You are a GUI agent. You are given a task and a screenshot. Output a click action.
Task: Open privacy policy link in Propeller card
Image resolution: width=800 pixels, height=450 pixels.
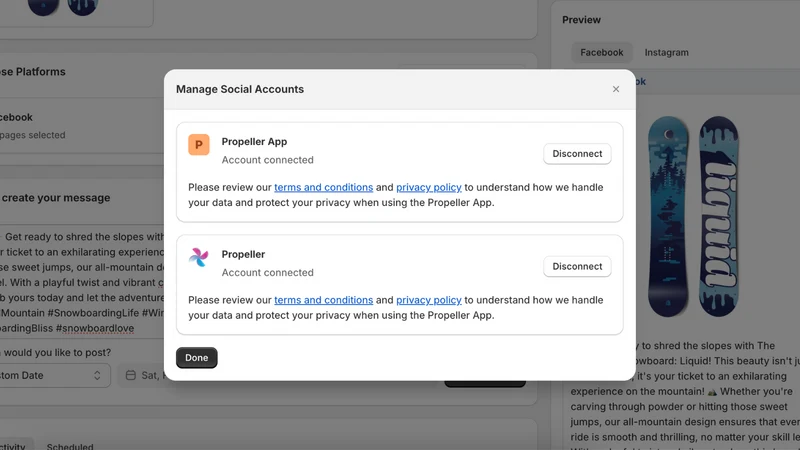(x=429, y=300)
